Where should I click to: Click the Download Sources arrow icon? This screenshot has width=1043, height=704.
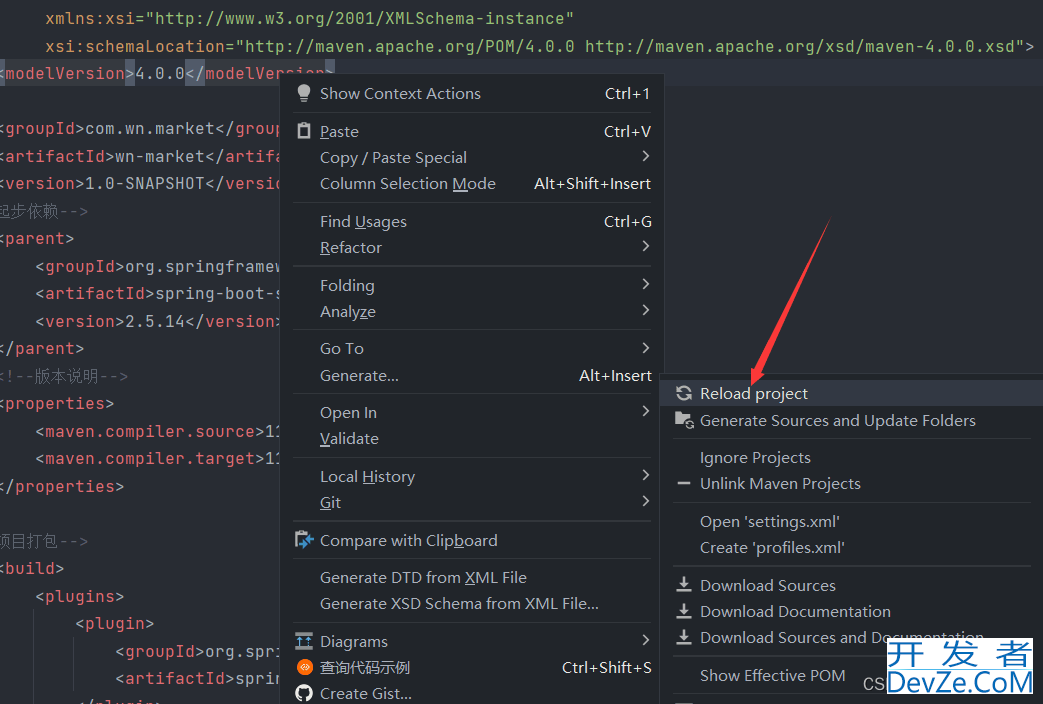pyautogui.click(x=684, y=585)
